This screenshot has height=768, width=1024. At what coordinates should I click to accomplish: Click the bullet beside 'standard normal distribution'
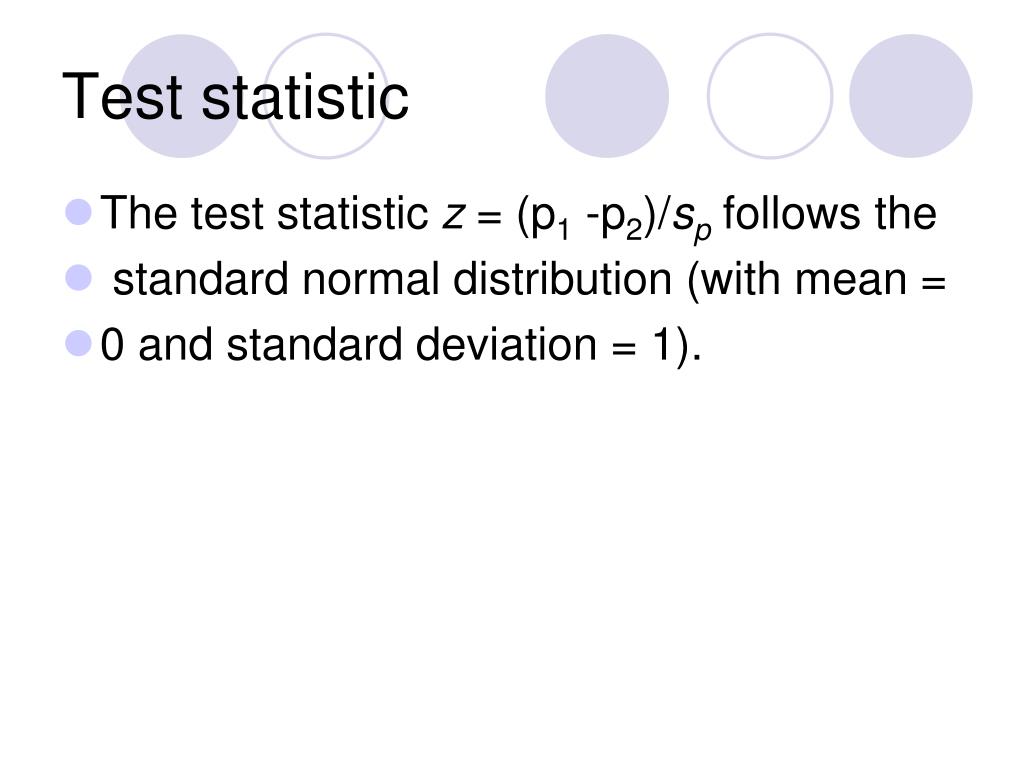coord(79,278)
